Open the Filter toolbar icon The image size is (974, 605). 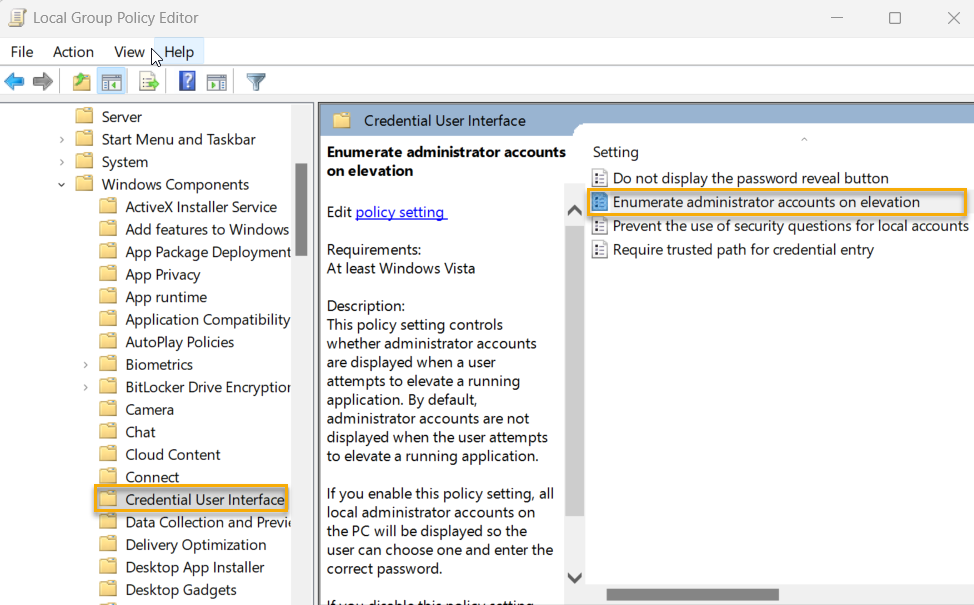[255, 81]
